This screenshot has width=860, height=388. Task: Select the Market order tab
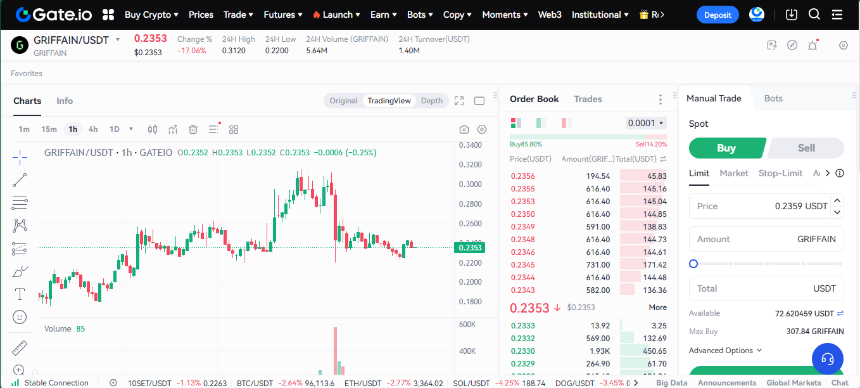[734, 173]
